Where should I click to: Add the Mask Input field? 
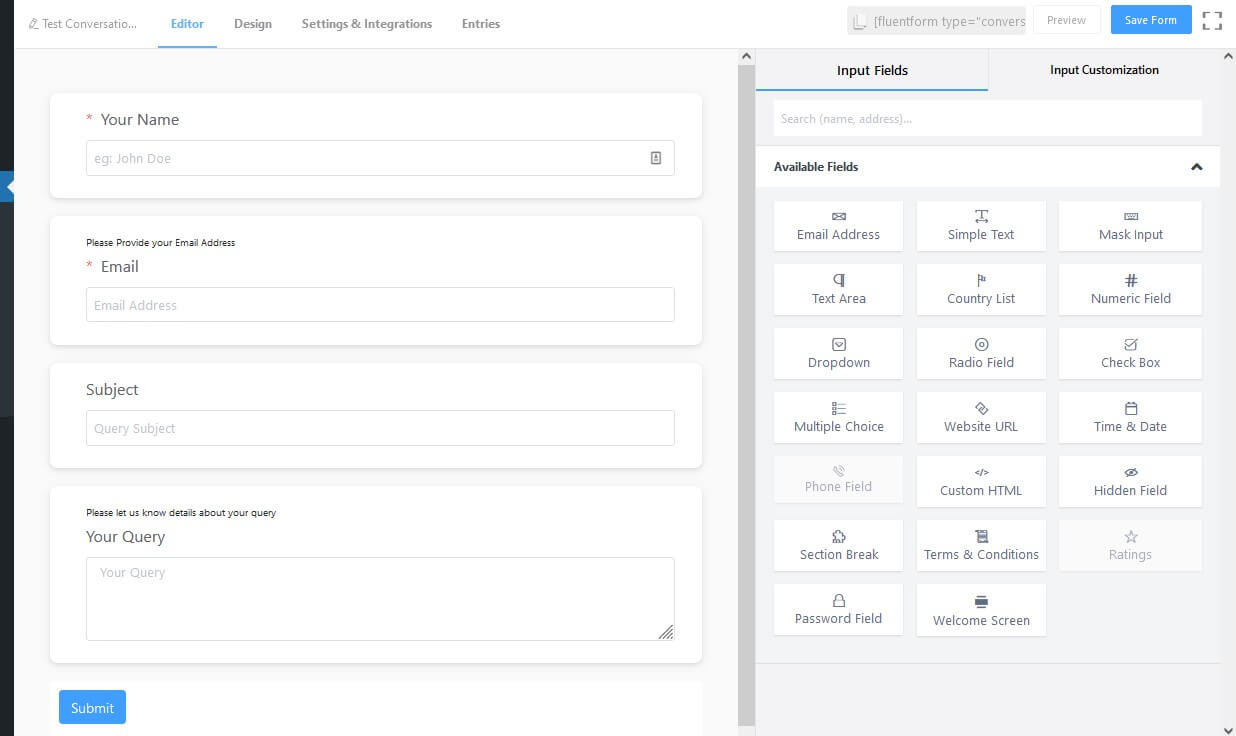1130,226
